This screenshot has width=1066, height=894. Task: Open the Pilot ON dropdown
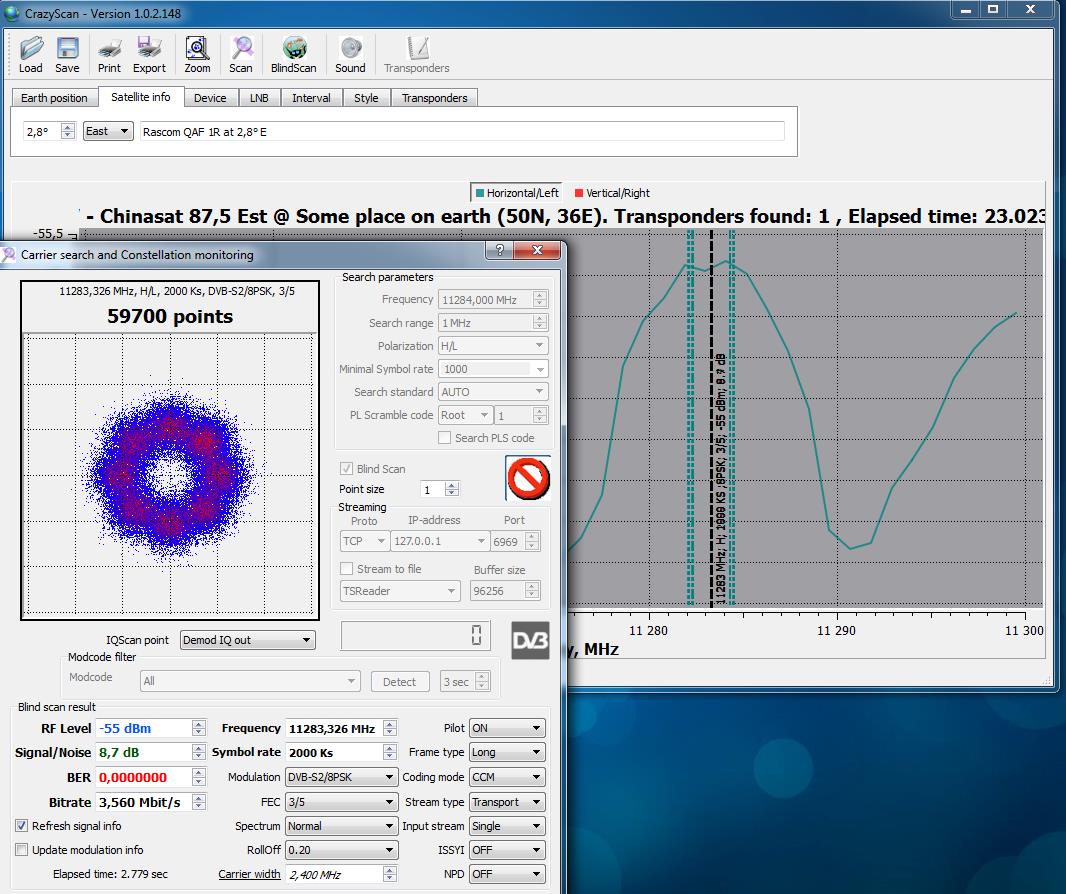[507, 728]
